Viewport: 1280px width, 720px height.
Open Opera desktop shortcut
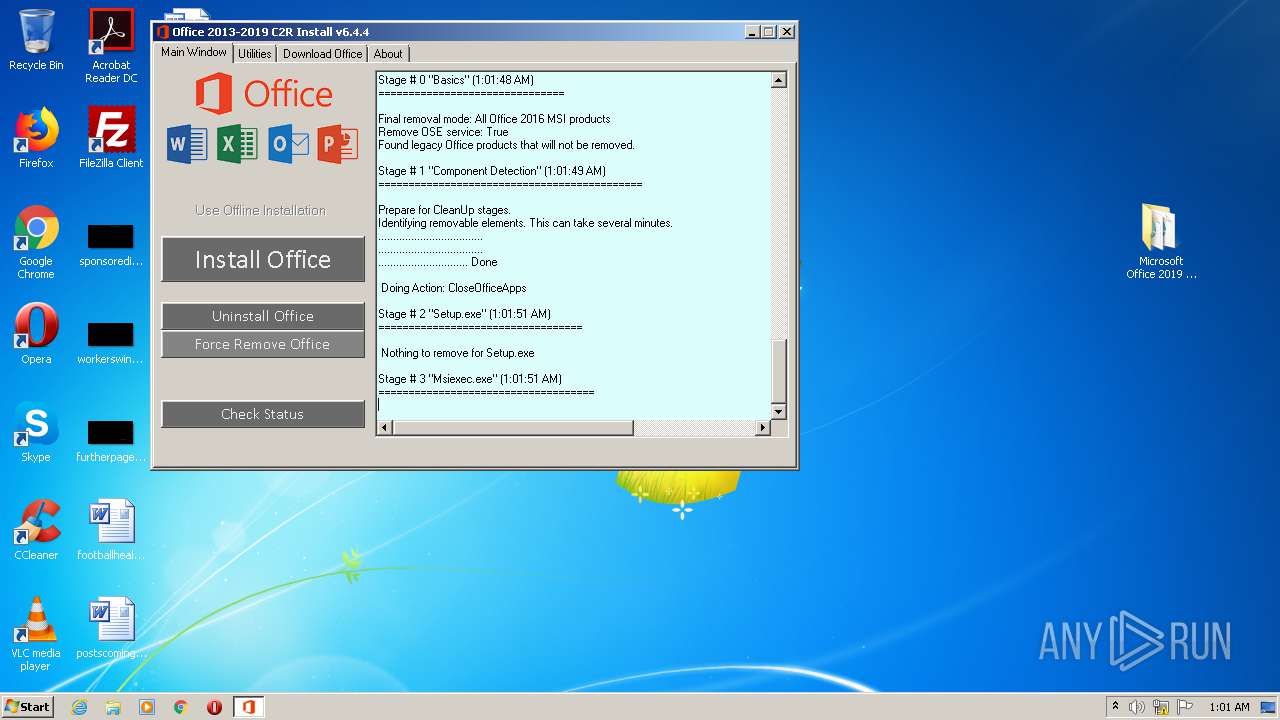click(36, 334)
